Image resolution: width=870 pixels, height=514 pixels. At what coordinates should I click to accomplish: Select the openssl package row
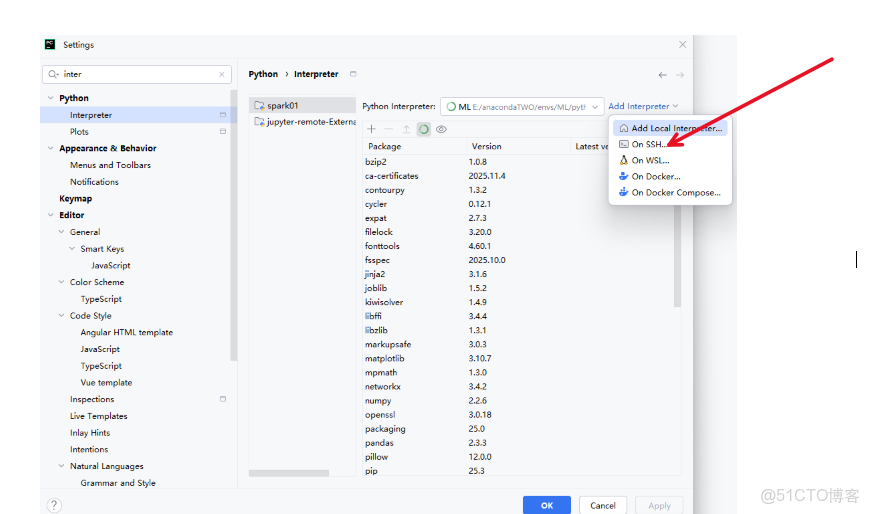coord(519,415)
